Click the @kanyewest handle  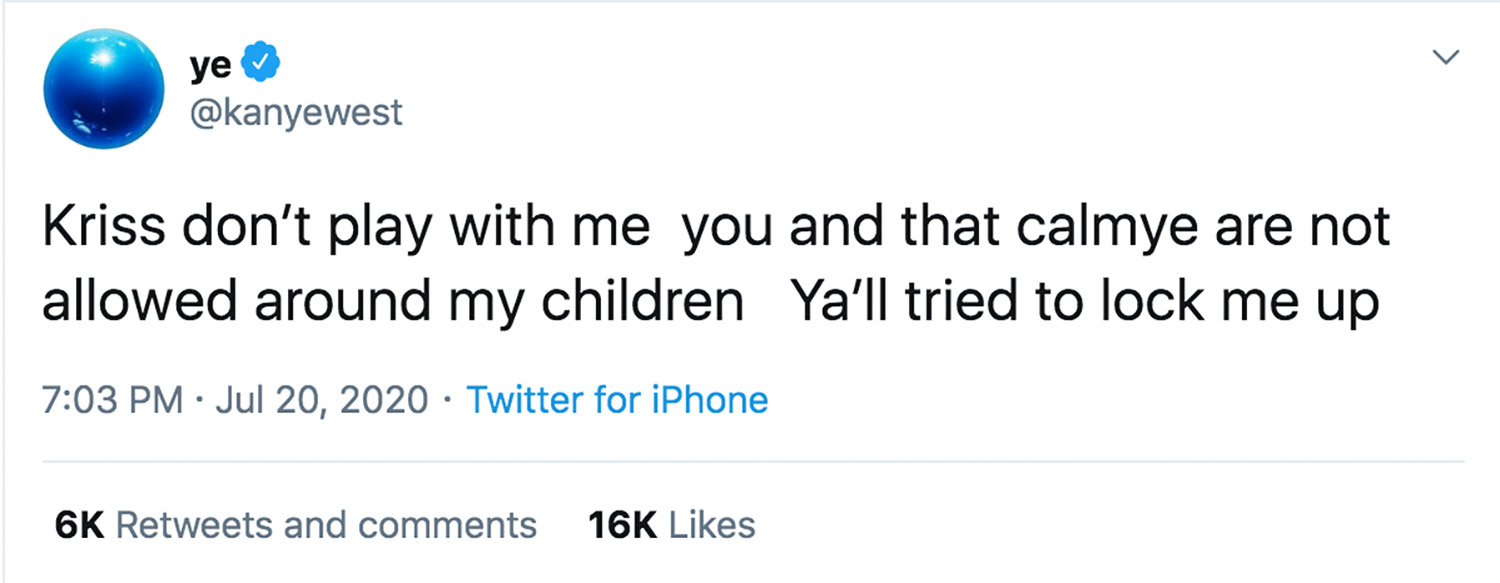(295, 113)
